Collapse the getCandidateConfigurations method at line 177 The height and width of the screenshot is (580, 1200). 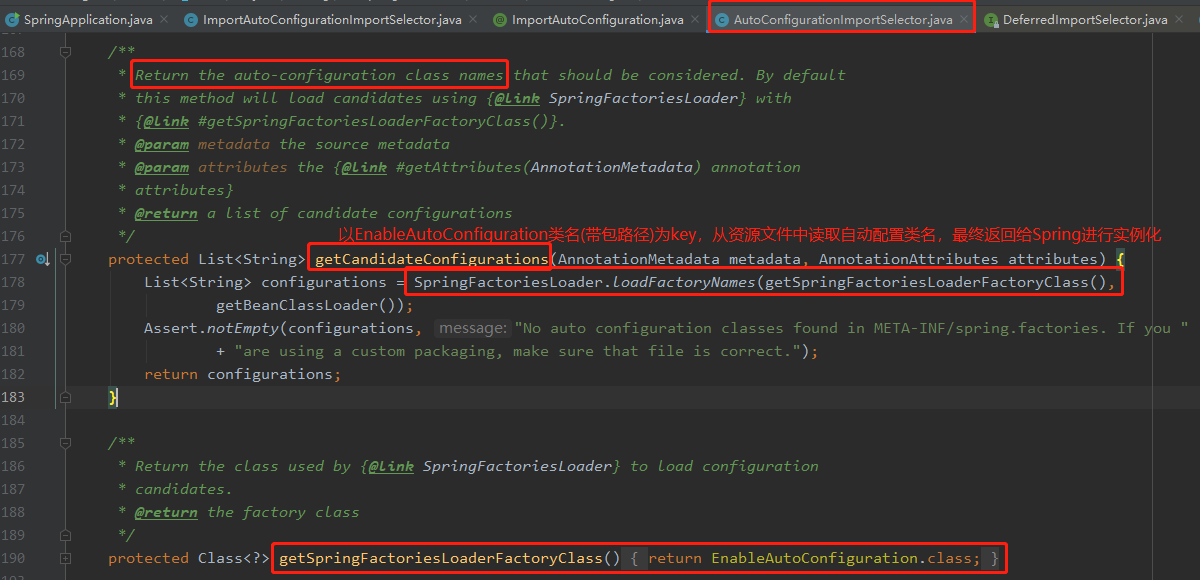coord(65,259)
